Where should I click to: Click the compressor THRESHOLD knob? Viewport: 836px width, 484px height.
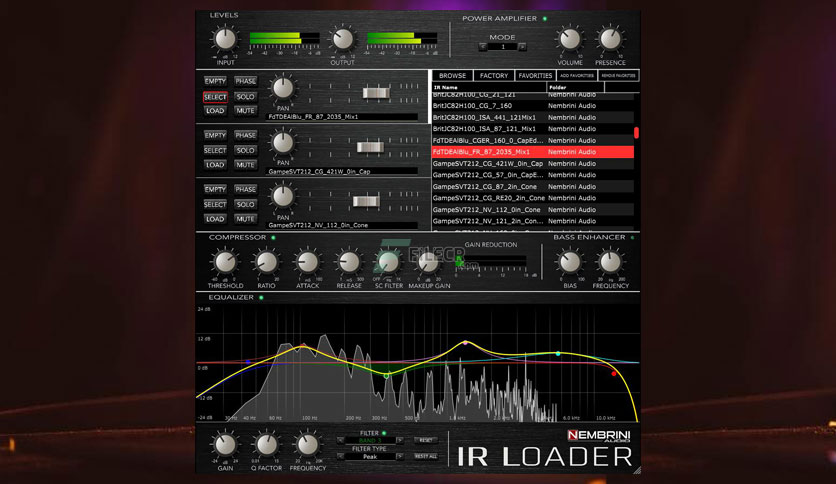225,262
